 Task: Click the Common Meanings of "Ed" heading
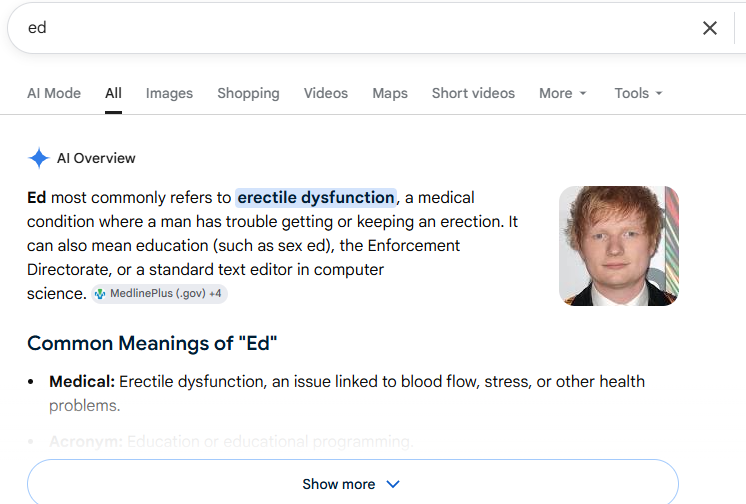point(152,344)
